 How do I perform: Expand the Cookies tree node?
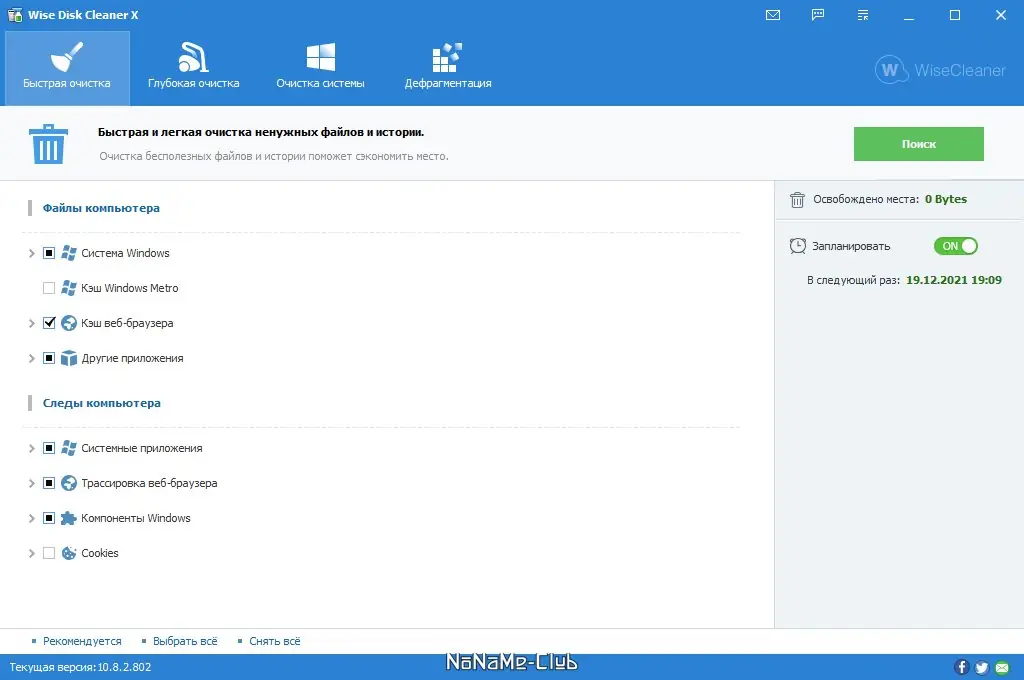(31, 553)
